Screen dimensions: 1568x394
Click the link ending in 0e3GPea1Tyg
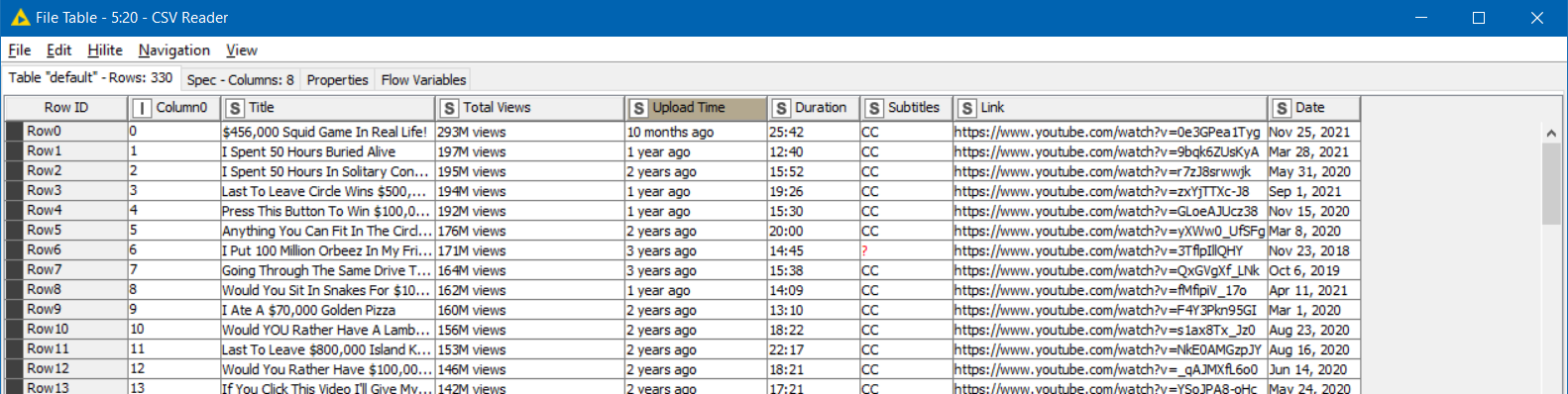[1109, 132]
